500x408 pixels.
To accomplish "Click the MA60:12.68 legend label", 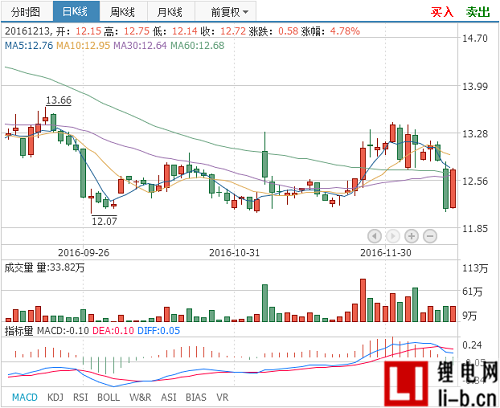I will tap(197, 45).
